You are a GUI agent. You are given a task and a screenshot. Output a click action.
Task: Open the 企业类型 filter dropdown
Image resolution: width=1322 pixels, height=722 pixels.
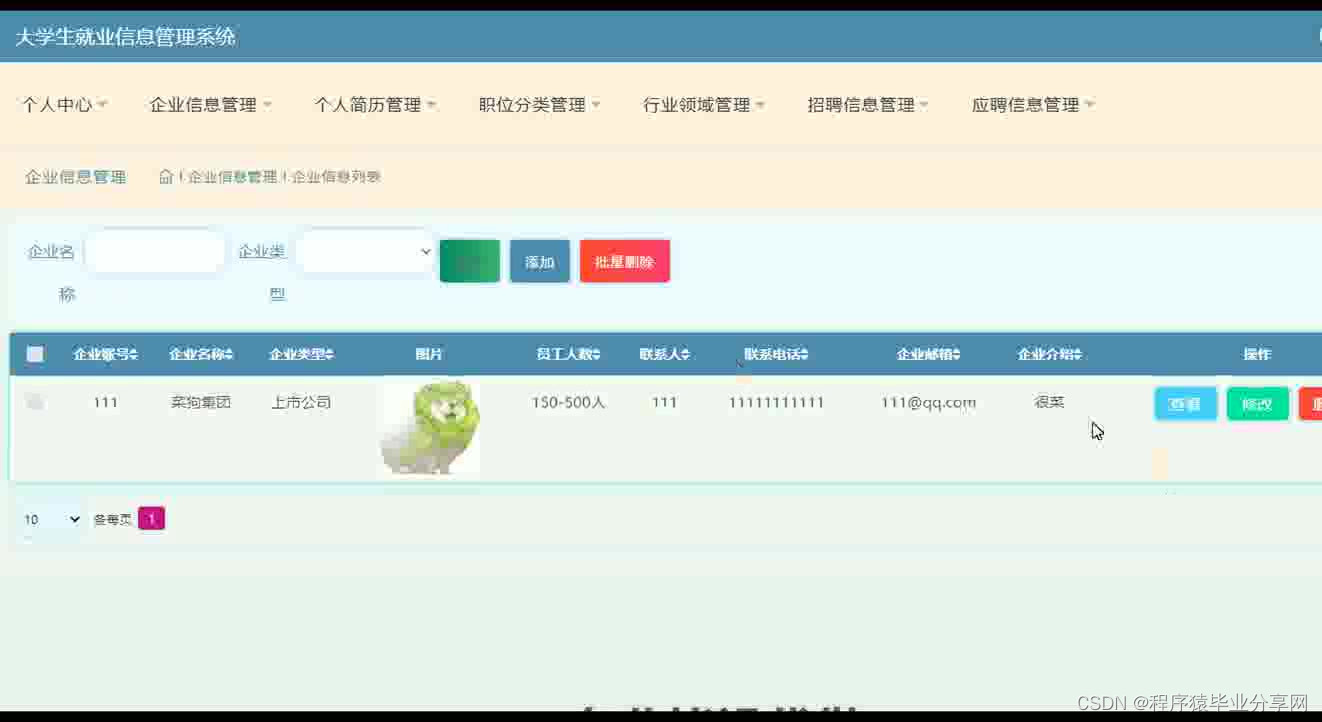pyautogui.click(x=365, y=252)
